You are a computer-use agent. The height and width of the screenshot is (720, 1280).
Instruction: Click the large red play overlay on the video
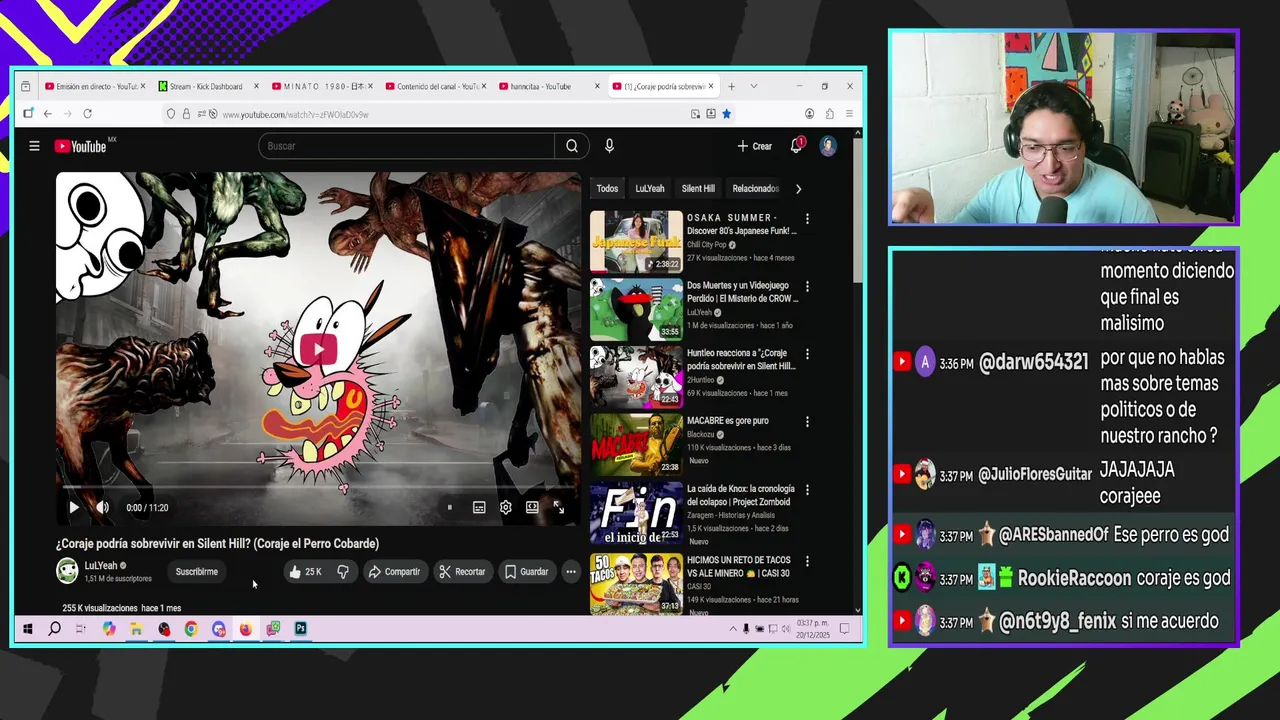click(318, 349)
